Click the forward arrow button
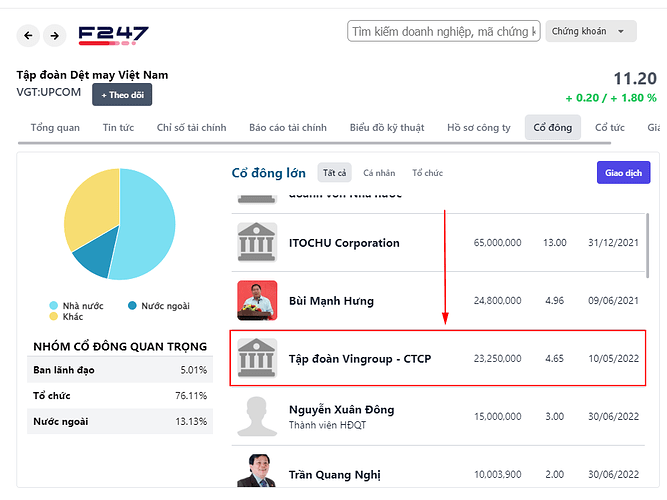Image resolution: width=667 pixels, height=500 pixels. 54,36
